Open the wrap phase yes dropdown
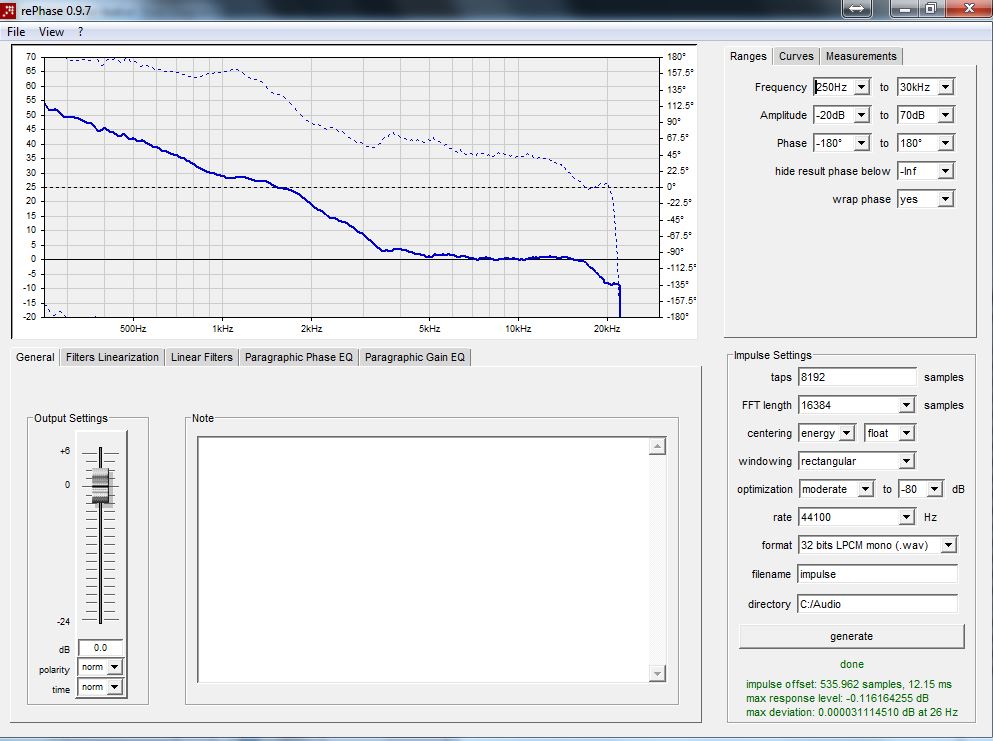The image size is (993, 741). click(x=945, y=199)
